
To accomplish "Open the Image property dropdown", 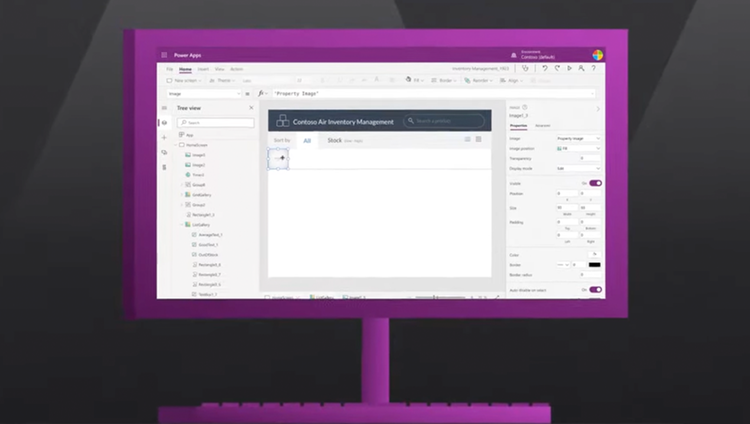I will (x=578, y=138).
